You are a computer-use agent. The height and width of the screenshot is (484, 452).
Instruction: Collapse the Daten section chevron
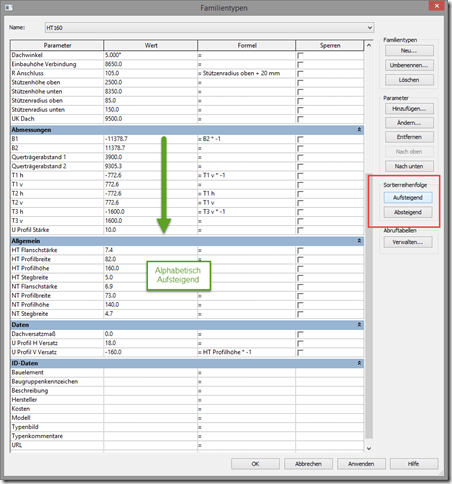click(359, 325)
